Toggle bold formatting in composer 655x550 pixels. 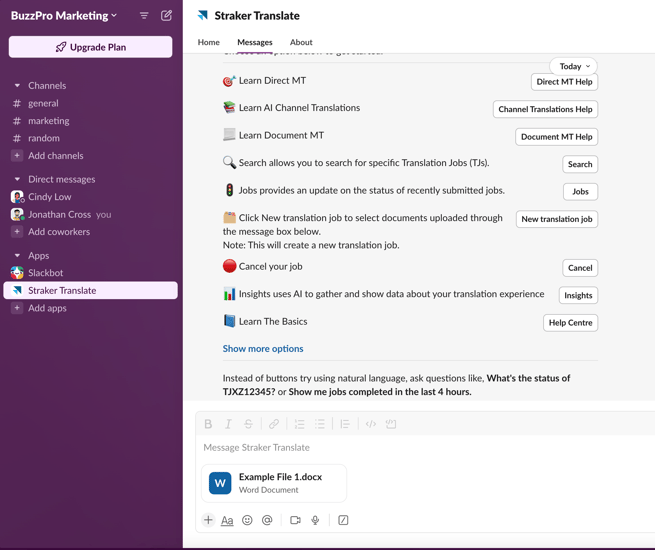208,424
